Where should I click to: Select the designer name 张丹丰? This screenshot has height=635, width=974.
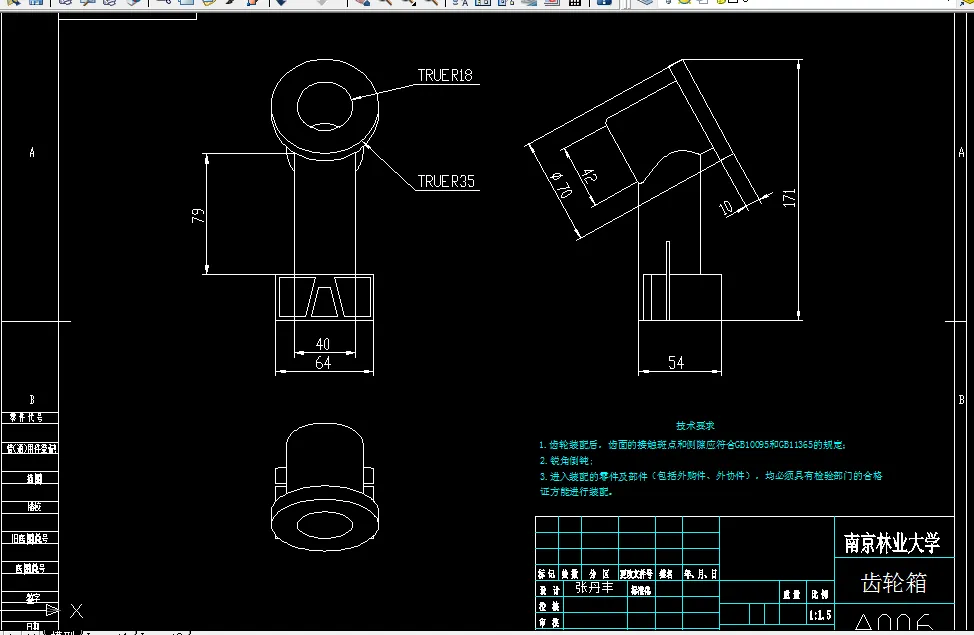pyautogui.click(x=594, y=587)
